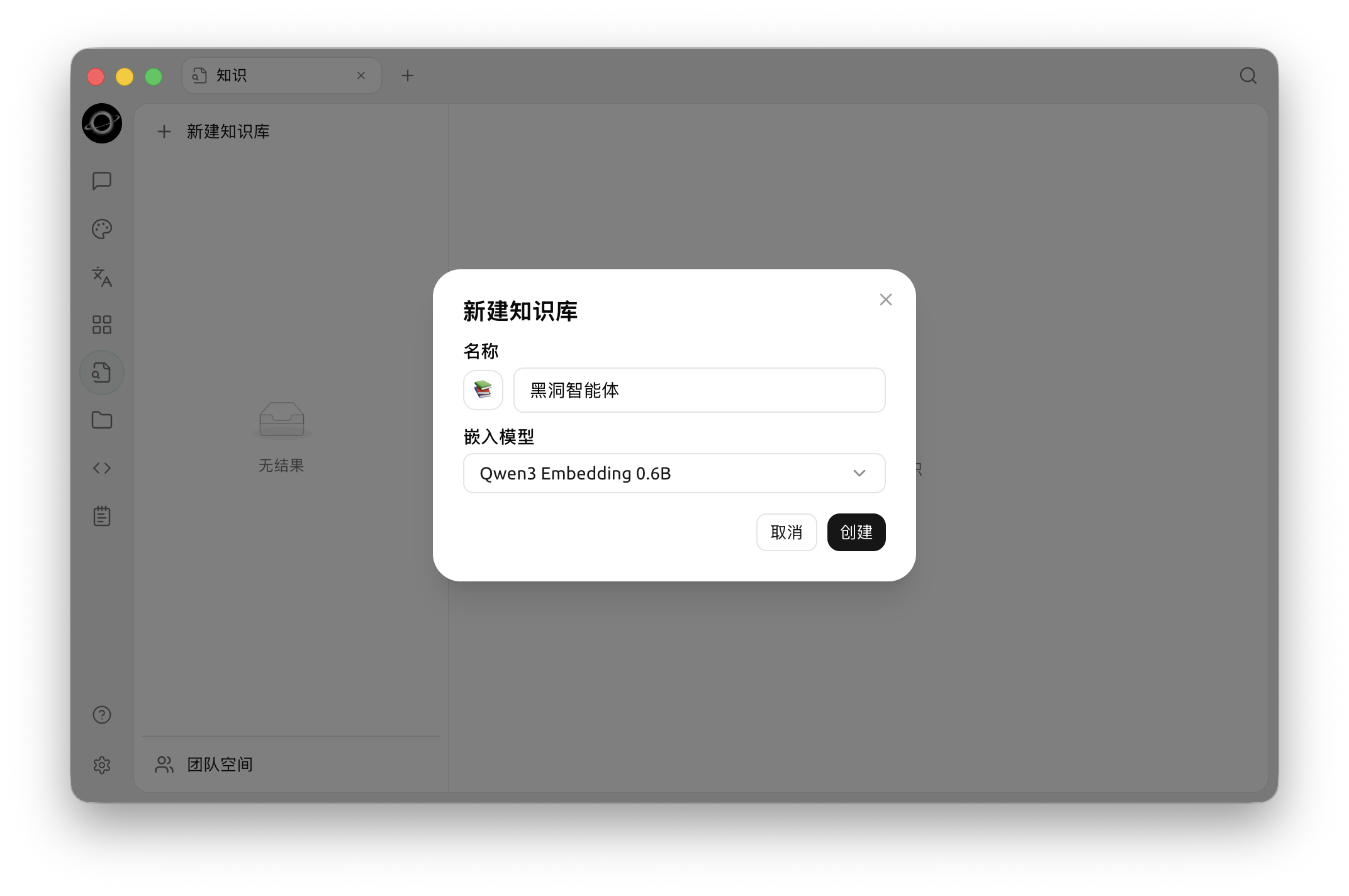
Task: Select the 知识 tab
Action: pyautogui.click(x=281, y=76)
